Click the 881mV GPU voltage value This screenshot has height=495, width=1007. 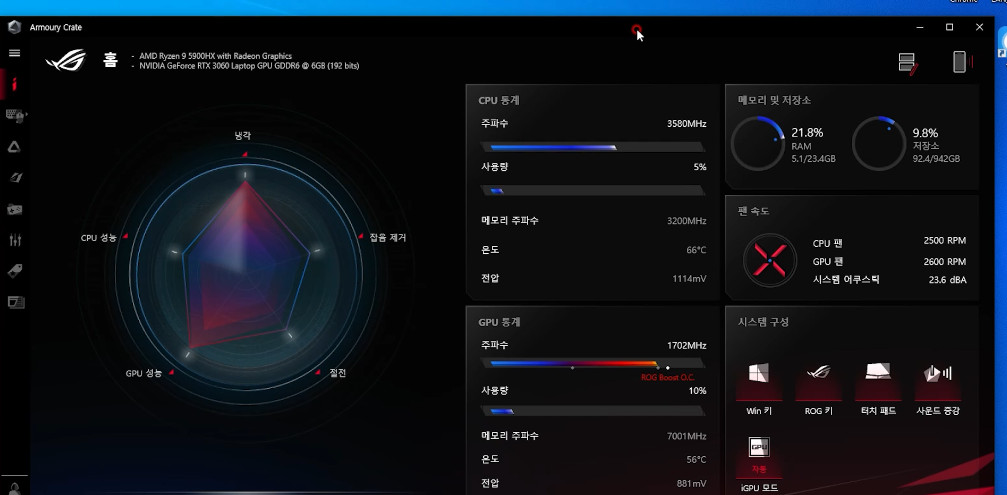(x=692, y=483)
